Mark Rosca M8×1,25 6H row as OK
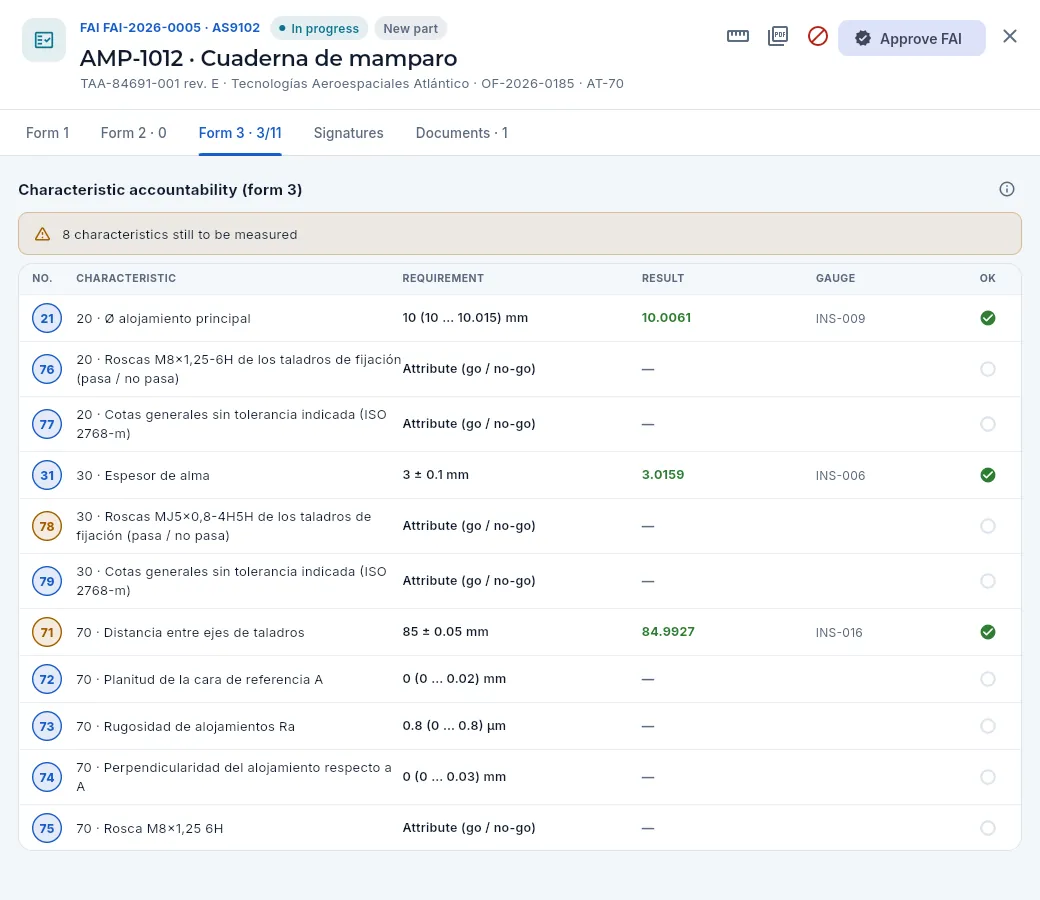 (x=988, y=828)
